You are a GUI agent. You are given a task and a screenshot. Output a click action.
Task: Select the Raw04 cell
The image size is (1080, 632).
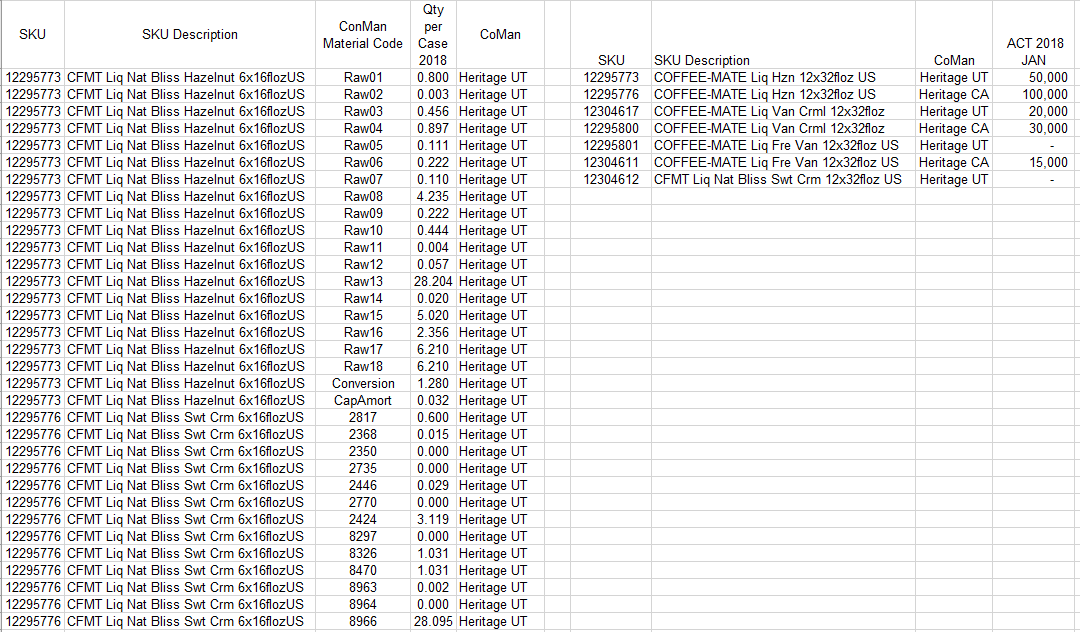click(363, 128)
